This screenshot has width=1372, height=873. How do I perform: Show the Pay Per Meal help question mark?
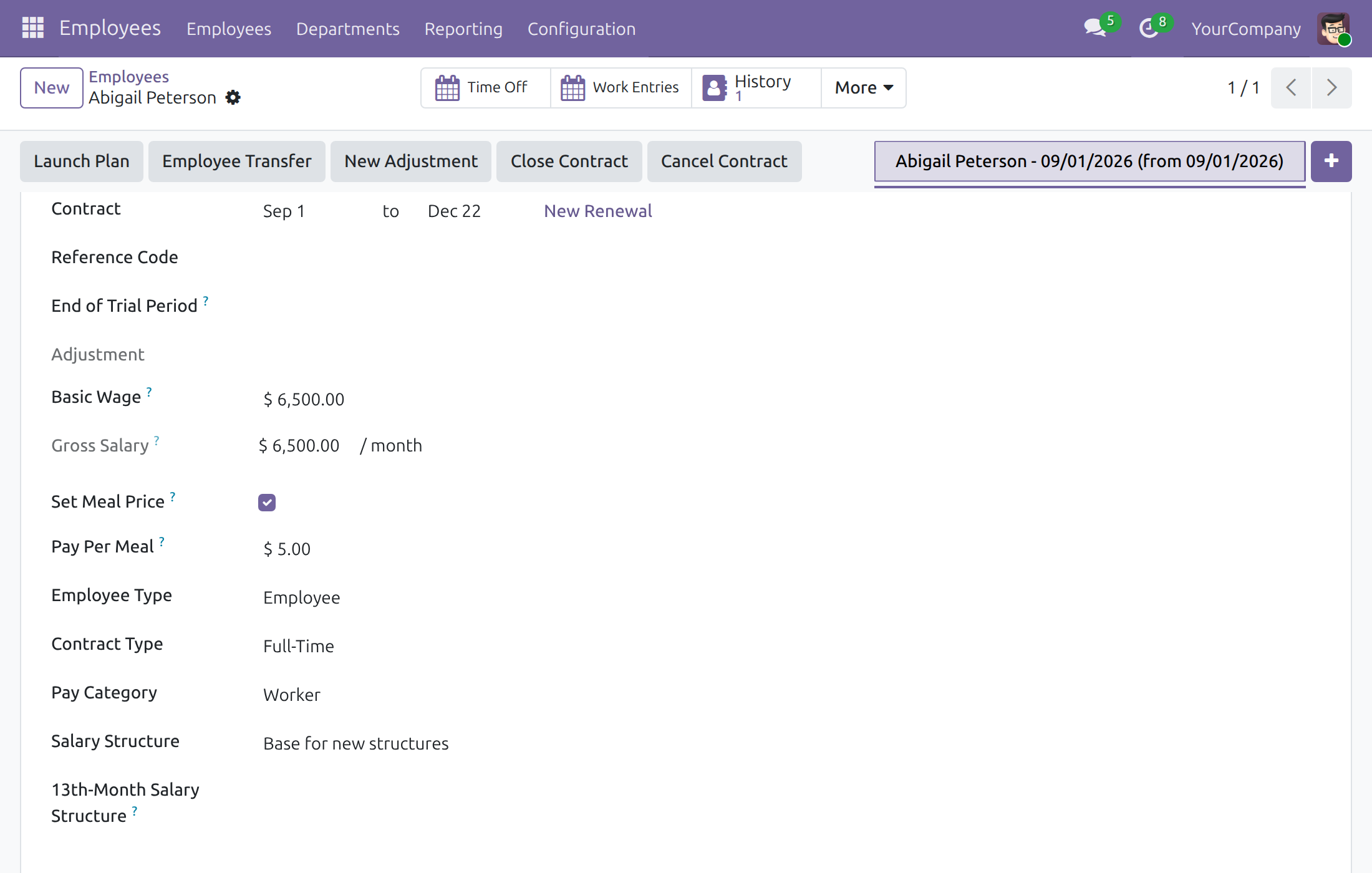[x=162, y=541]
